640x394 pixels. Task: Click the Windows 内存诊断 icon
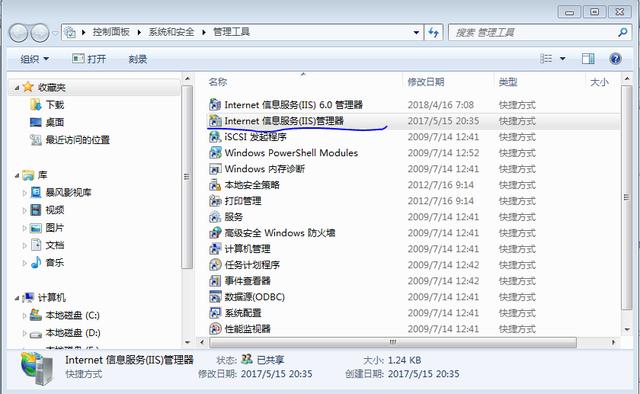click(x=215, y=169)
